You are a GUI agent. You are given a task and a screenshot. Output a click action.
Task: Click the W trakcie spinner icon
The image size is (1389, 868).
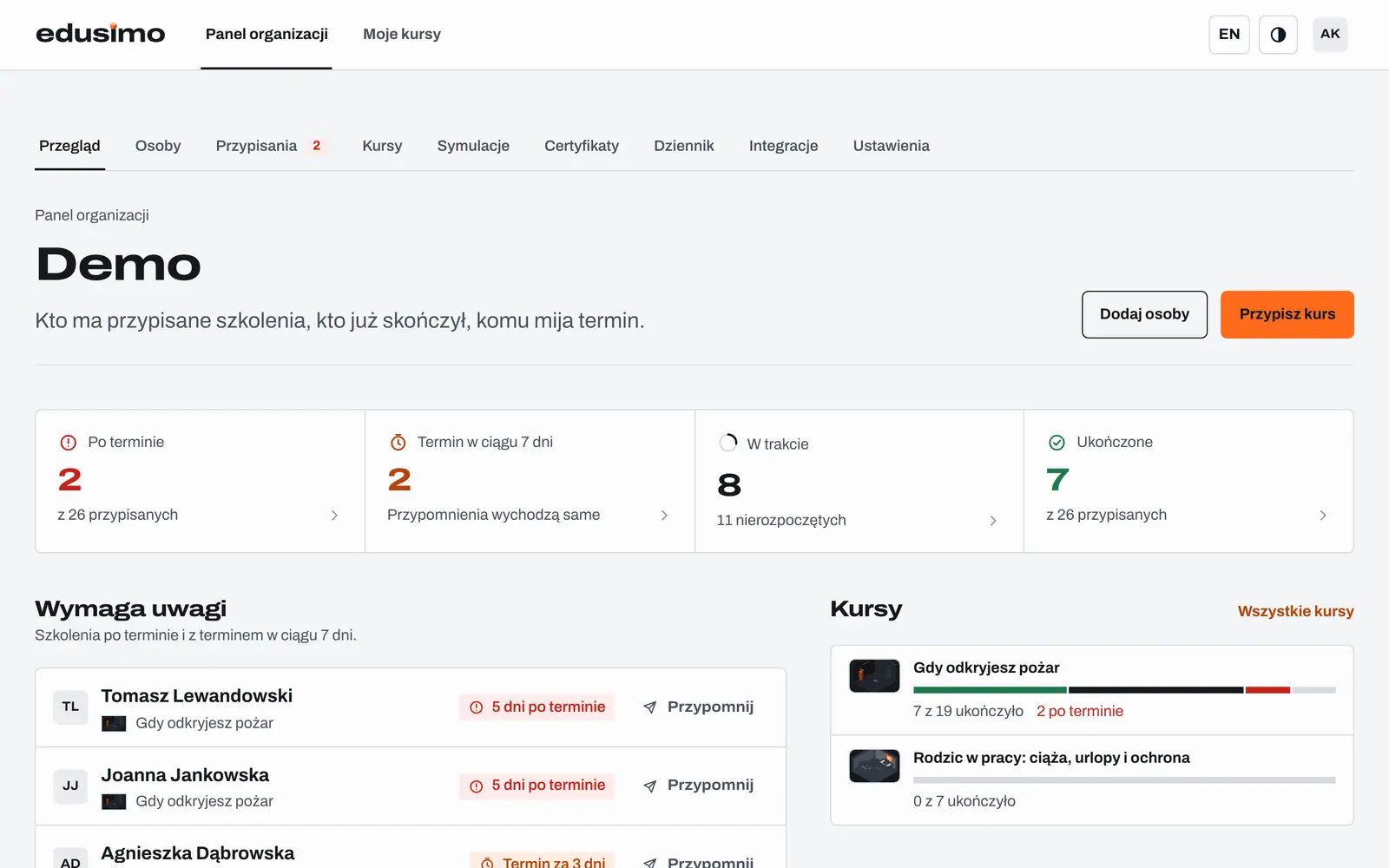tap(727, 444)
